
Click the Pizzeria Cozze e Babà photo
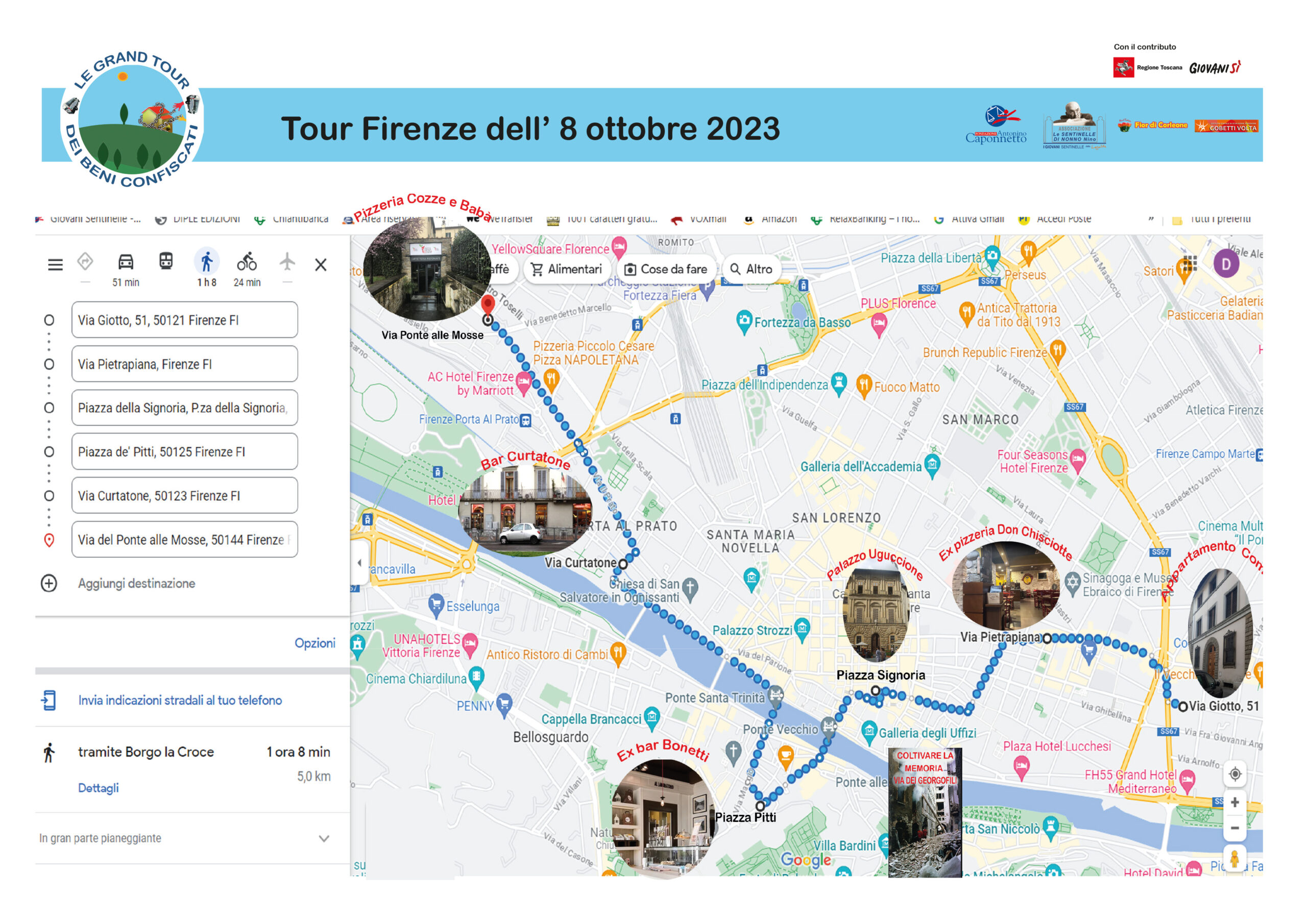point(427,269)
